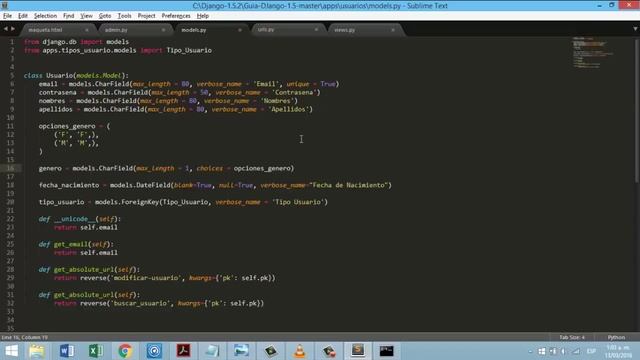Open the system clock and date
This screenshot has height=360, width=640.
[618, 351]
